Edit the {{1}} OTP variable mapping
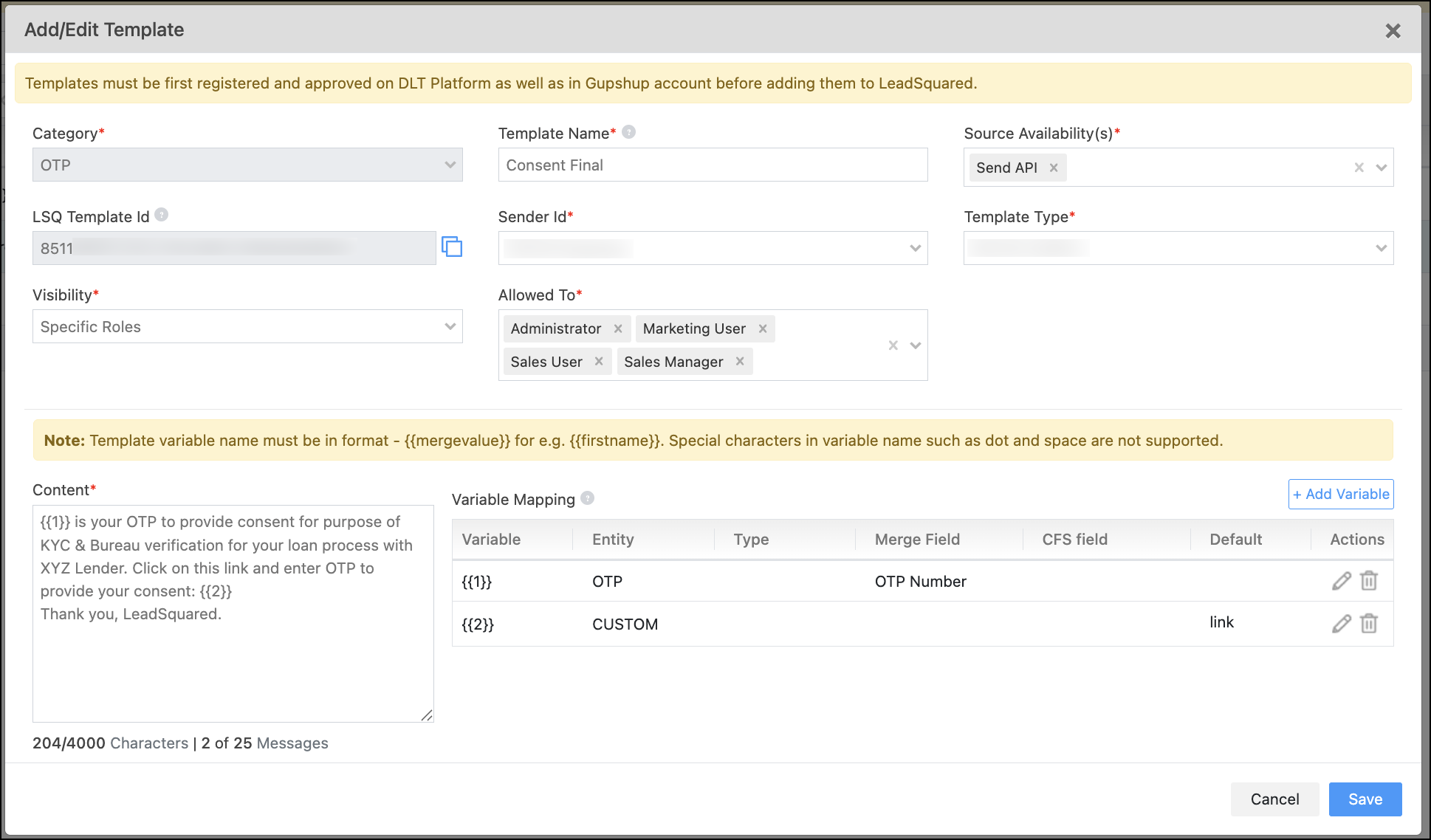This screenshot has width=1431, height=840. 1341,581
